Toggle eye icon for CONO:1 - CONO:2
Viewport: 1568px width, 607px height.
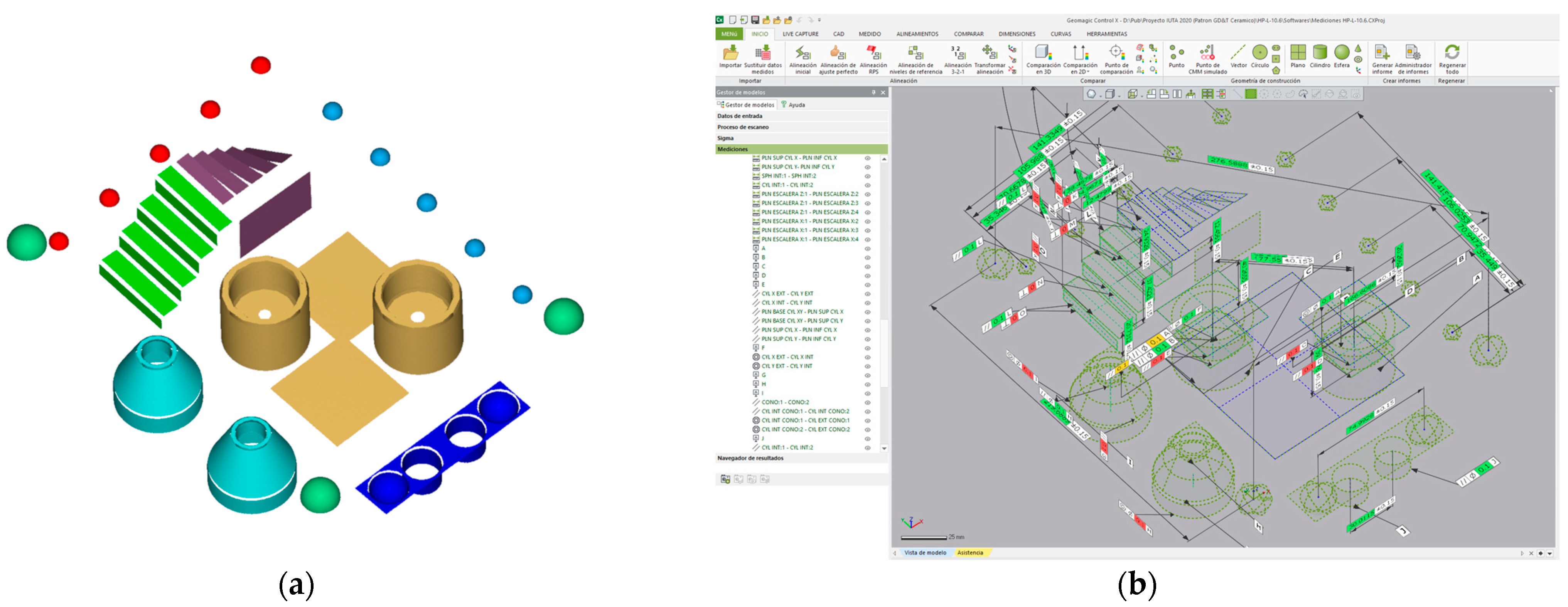click(867, 403)
